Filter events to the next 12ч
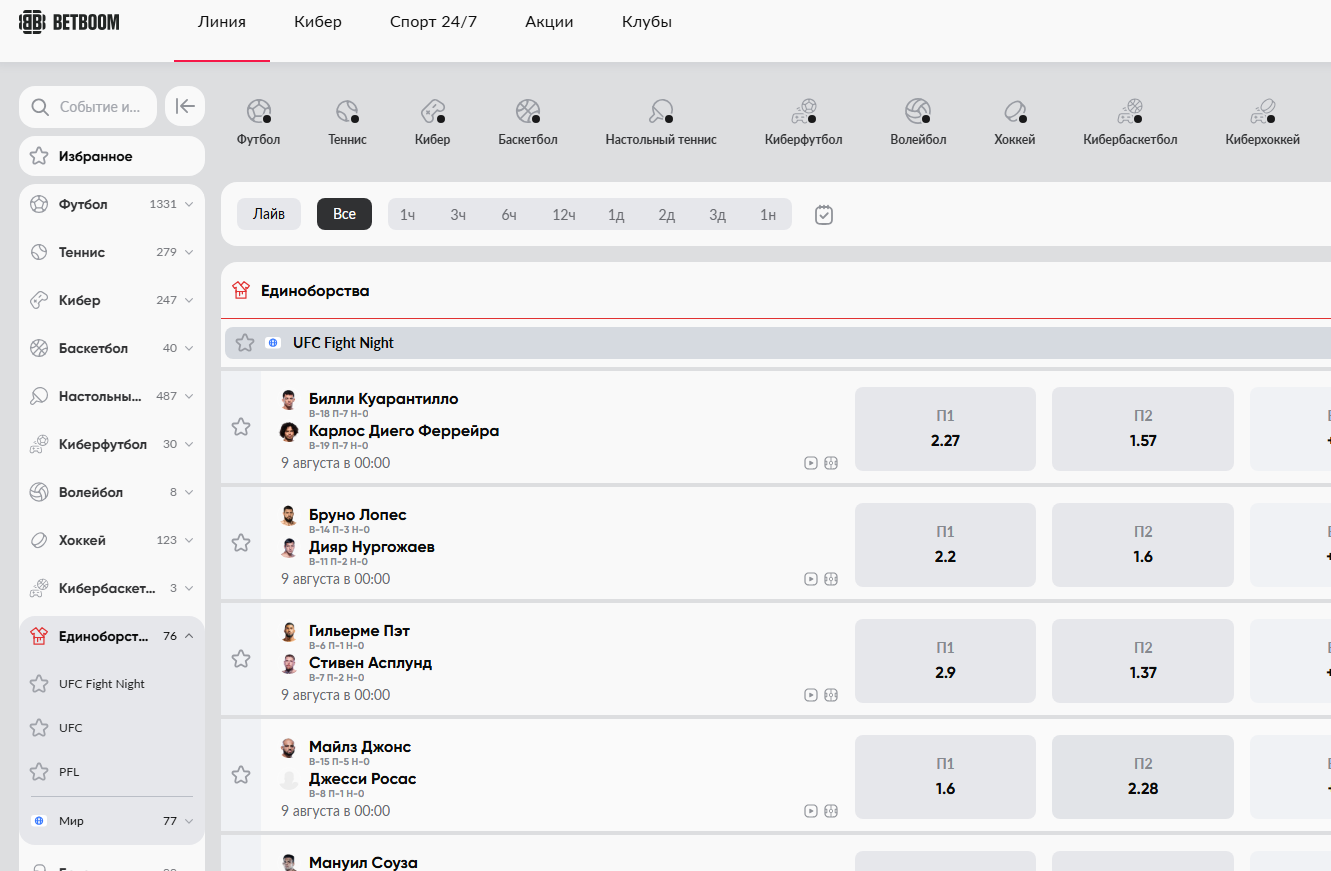This screenshot has width=1331, height=871. (564, 214)
